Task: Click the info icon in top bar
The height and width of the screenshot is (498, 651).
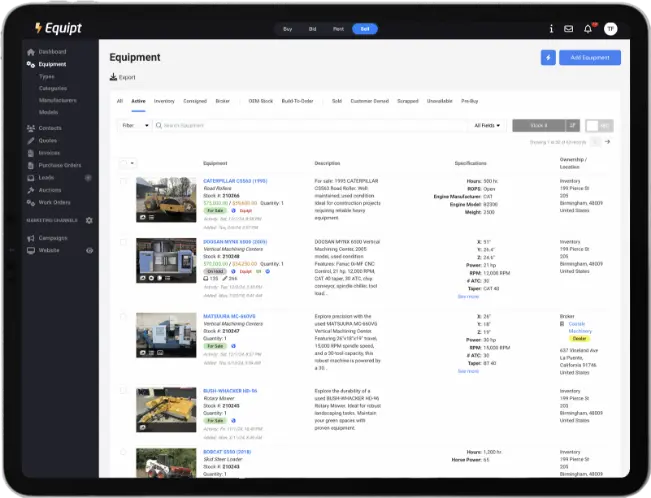Action: click(551, 29)
